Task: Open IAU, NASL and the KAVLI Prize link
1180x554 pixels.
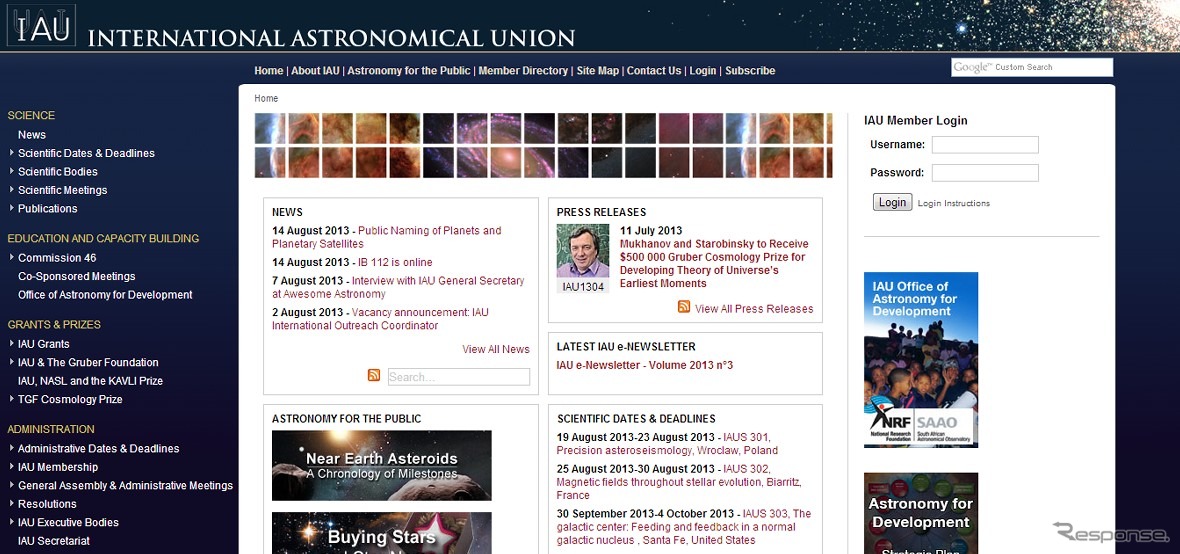Action: click(x=90, y=381)
